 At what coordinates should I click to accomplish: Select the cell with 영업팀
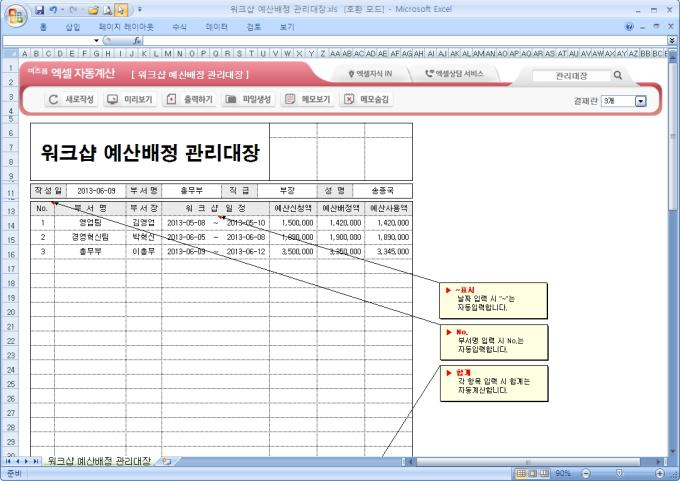pos(90,223)
